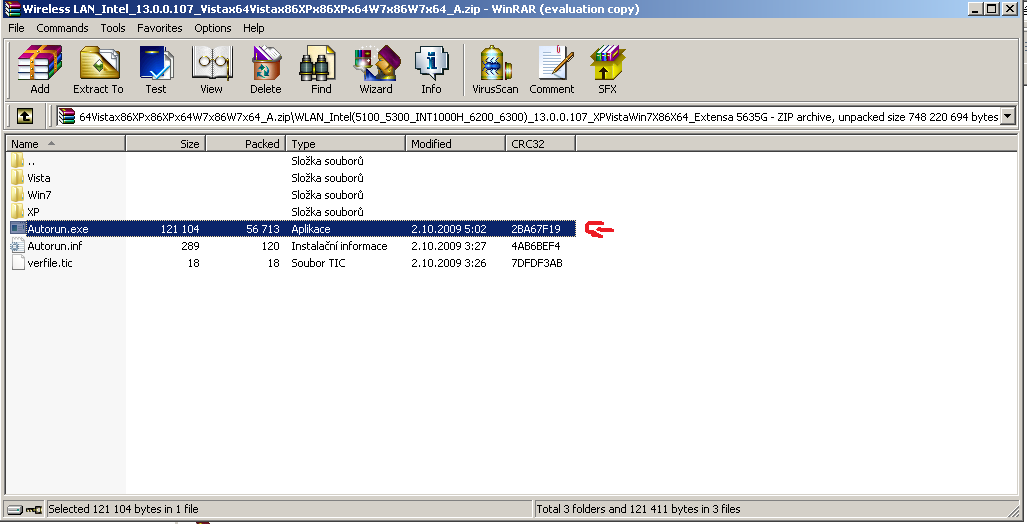Run VirusScan on the archive
1027x524 pixels.
495,70
